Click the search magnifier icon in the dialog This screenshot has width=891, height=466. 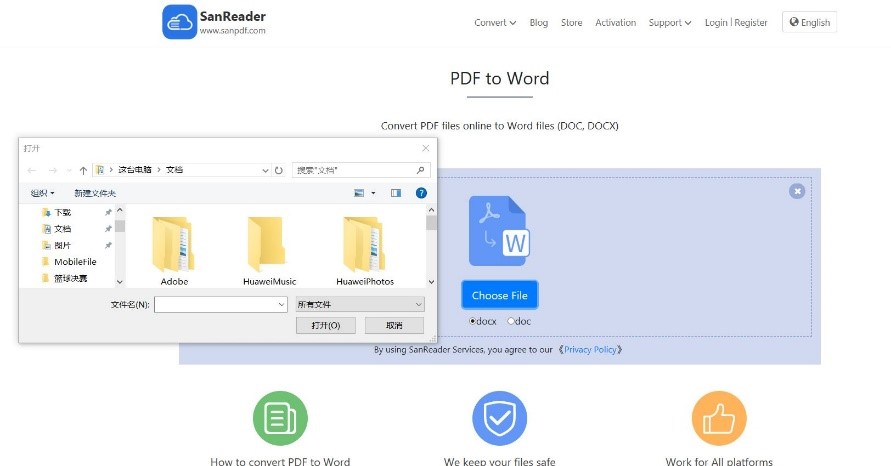pos(420,170)
